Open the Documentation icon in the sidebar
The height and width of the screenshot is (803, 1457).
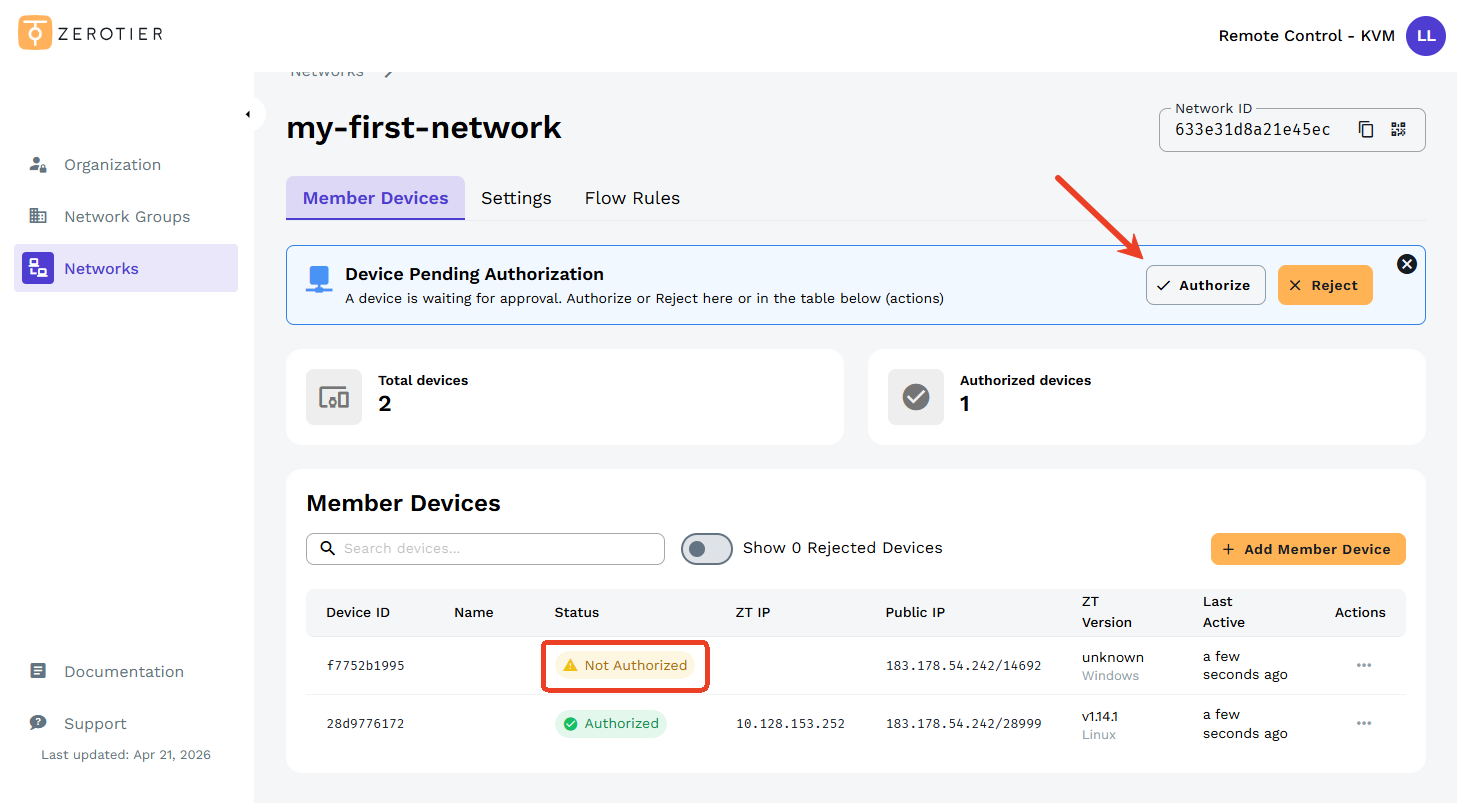click(37, 671)
